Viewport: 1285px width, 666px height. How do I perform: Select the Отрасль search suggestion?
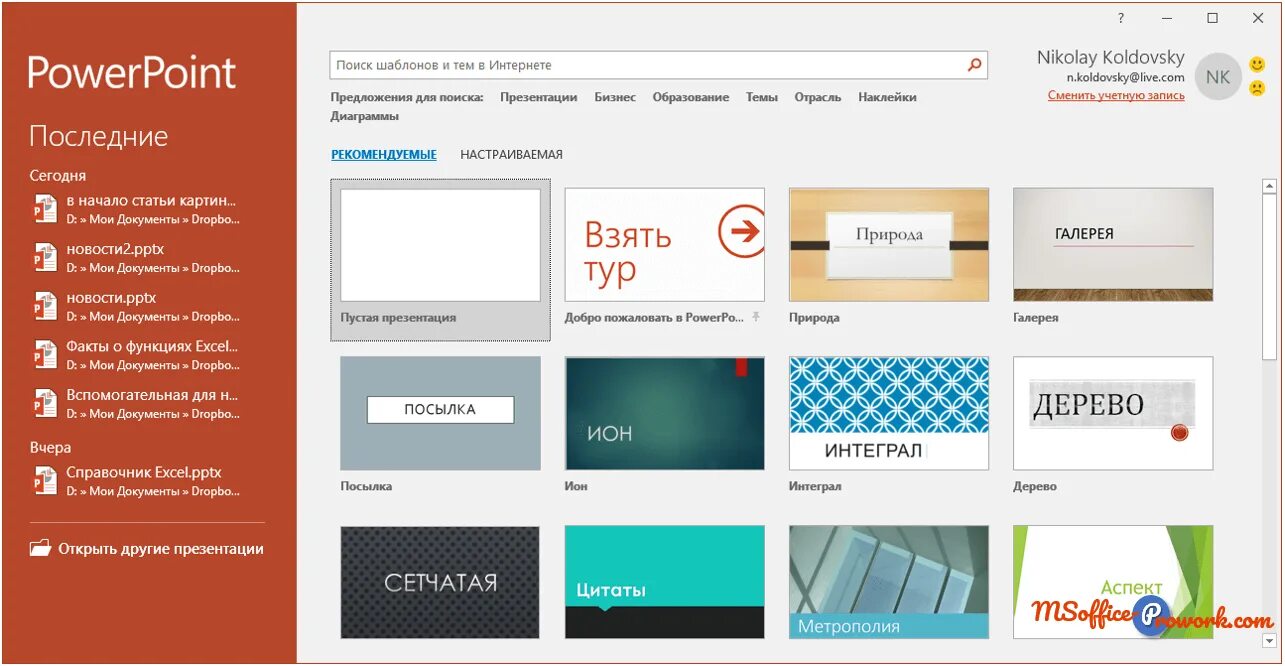(x=818, y=97)
